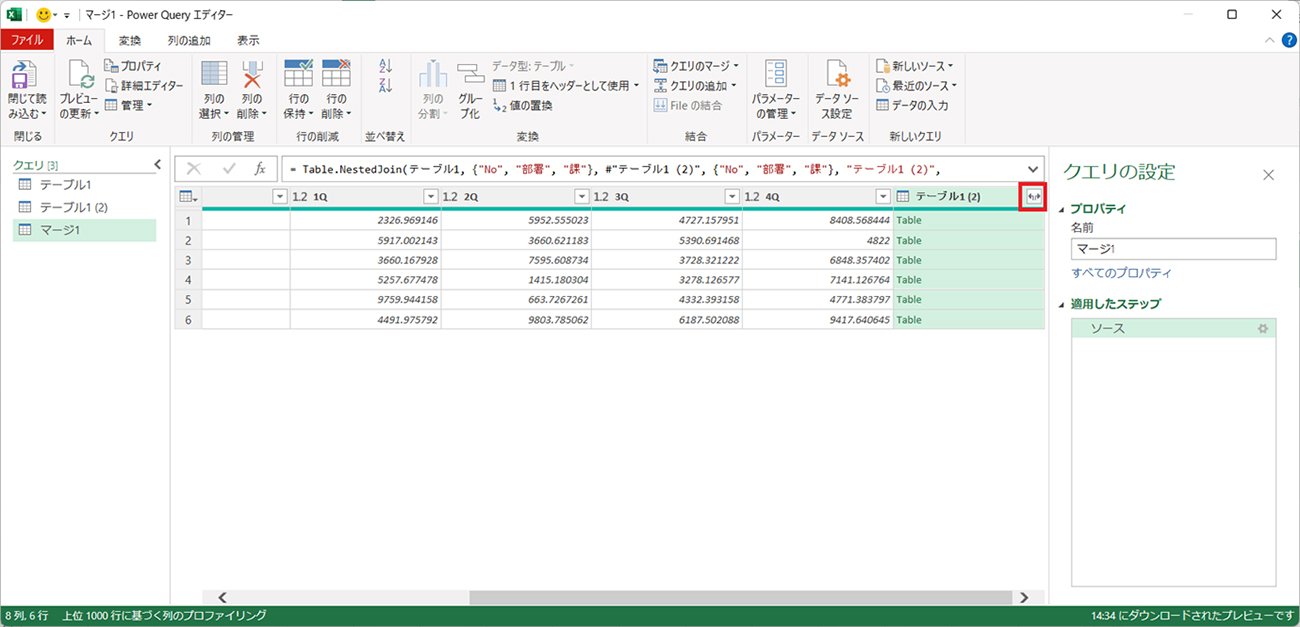Switch to the 変換 tab
Screen dimensions: 1300x627
click(130, 40)
